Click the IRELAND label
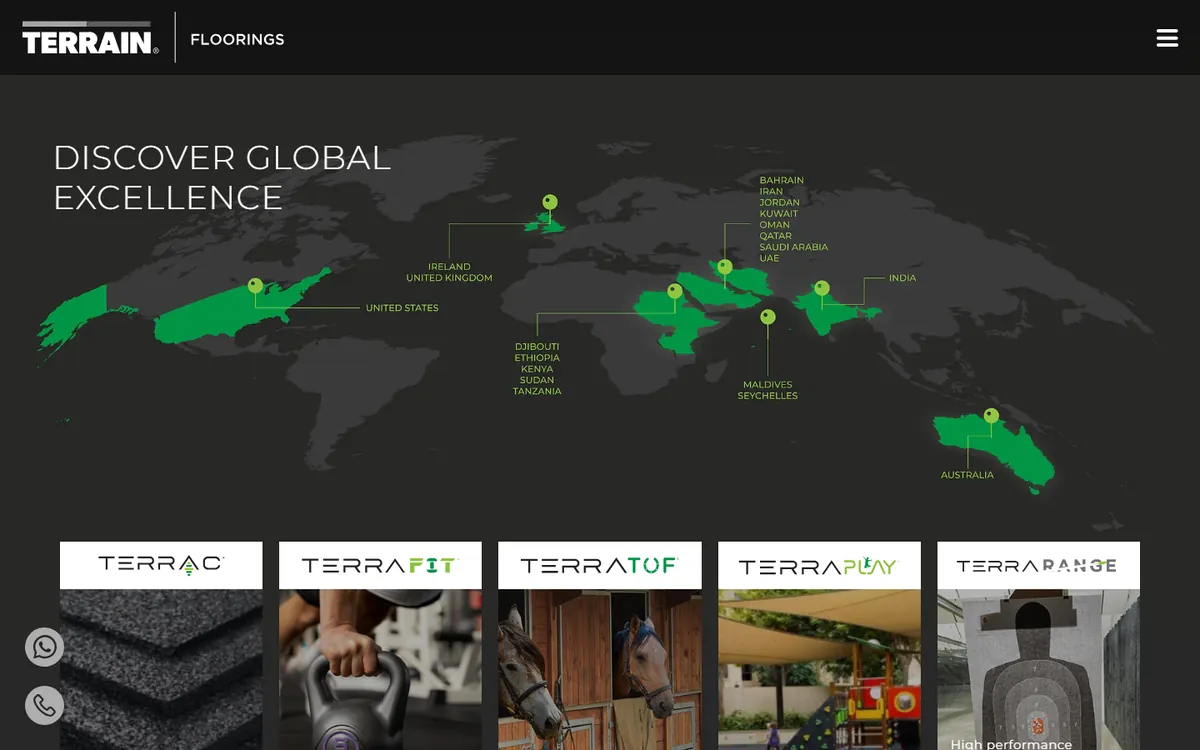 [449, 267]
